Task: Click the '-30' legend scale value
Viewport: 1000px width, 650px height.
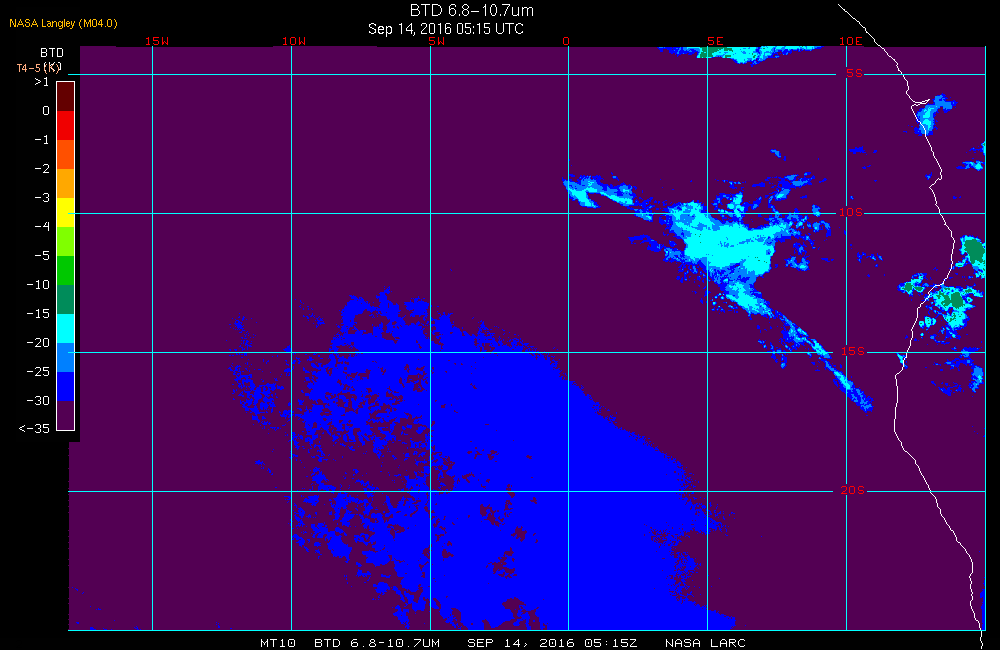Action: click(x=38, y=401)
